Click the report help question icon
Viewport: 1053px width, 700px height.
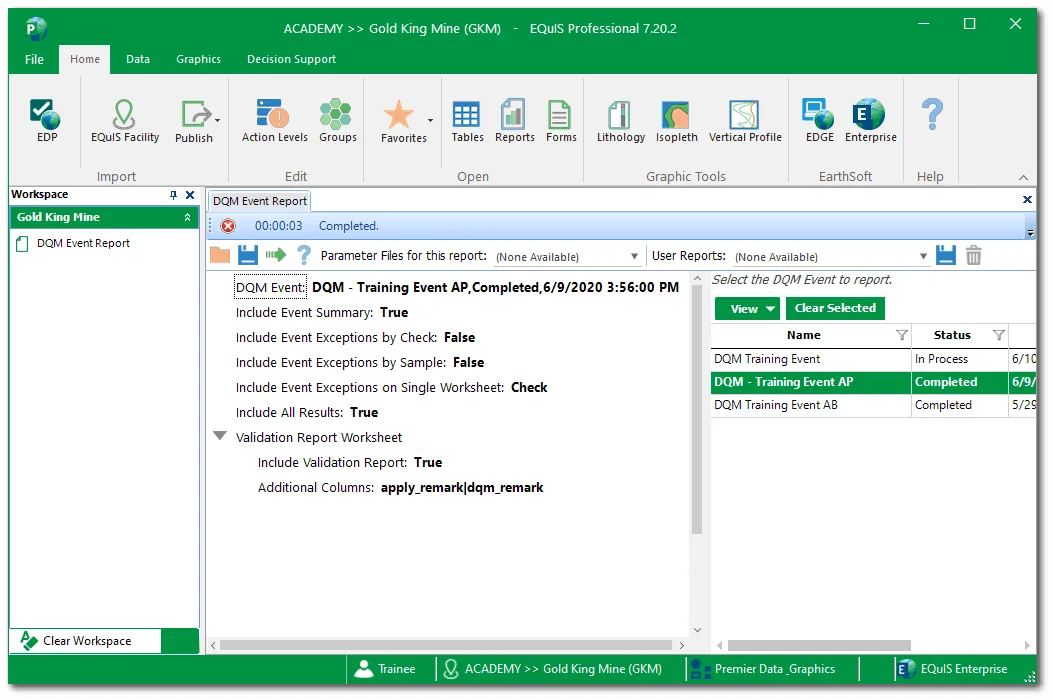coord(304,255)
